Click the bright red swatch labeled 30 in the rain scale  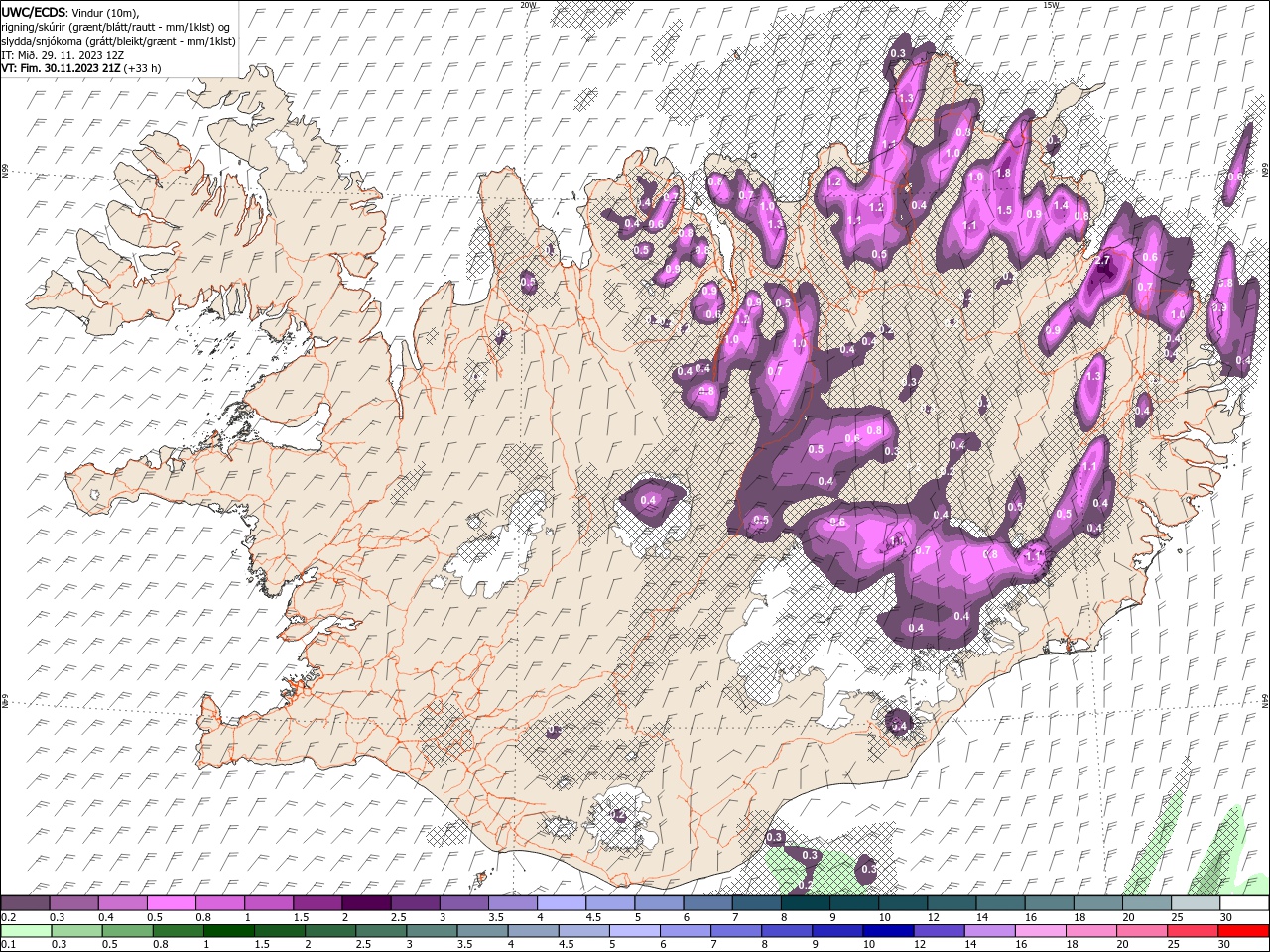point(1243,931)
